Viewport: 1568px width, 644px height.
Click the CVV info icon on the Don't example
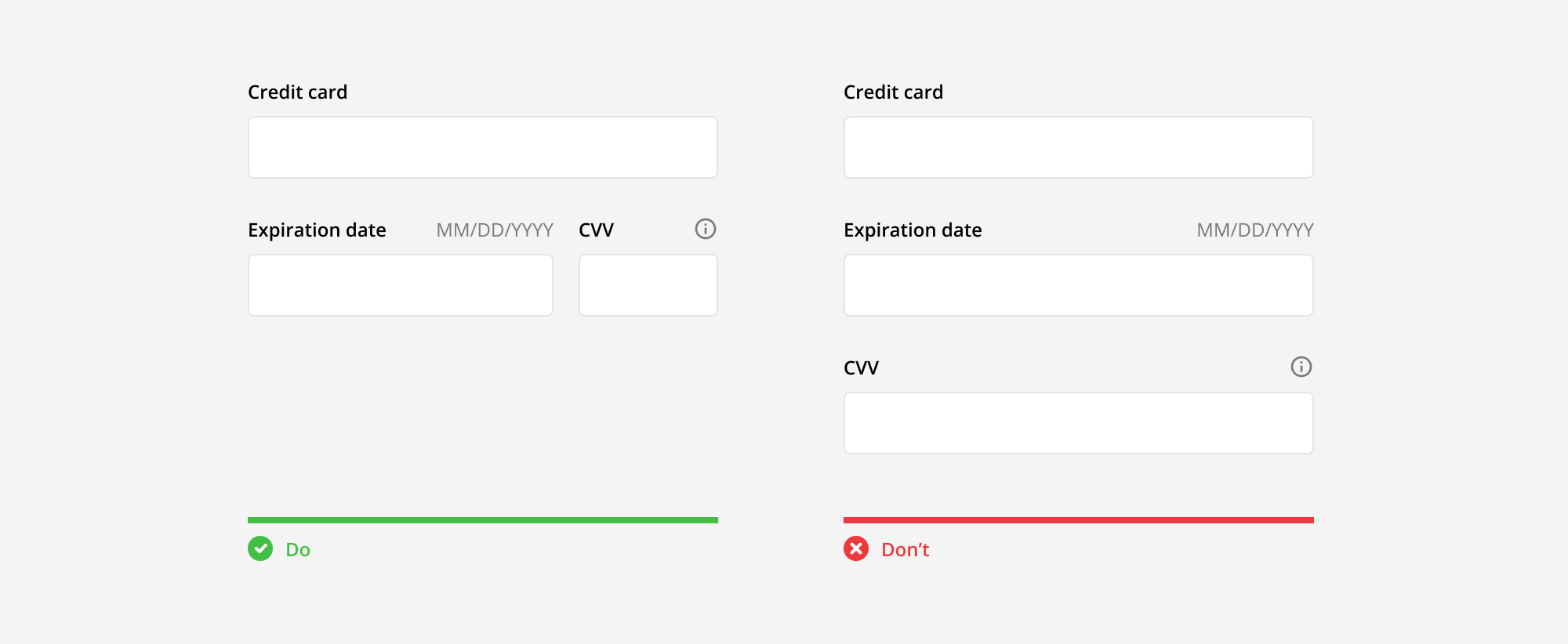pyautogui.click(x=1301, y=367)
